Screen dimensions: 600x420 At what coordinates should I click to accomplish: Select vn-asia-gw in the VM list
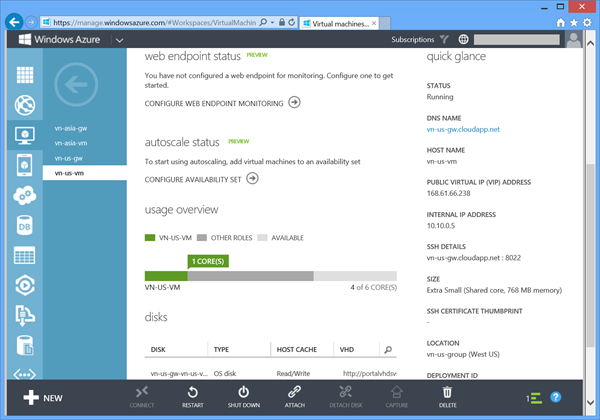coord(71,128)
